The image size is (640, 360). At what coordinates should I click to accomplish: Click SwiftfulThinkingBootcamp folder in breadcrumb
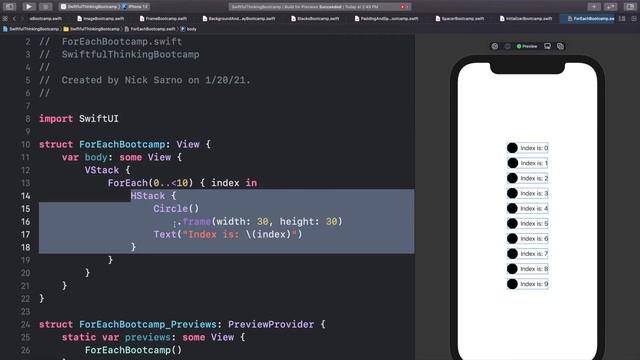[x=92, y=29]
